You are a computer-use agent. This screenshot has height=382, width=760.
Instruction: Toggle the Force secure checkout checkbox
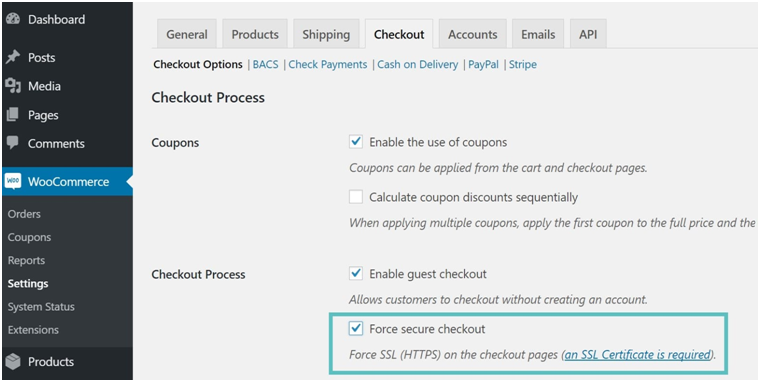356,329
